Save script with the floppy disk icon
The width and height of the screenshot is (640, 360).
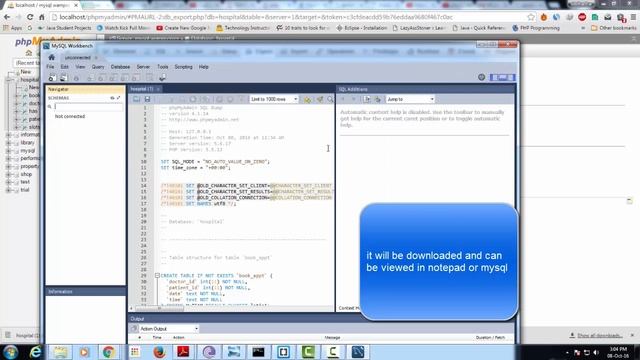(x=147, y=99)
